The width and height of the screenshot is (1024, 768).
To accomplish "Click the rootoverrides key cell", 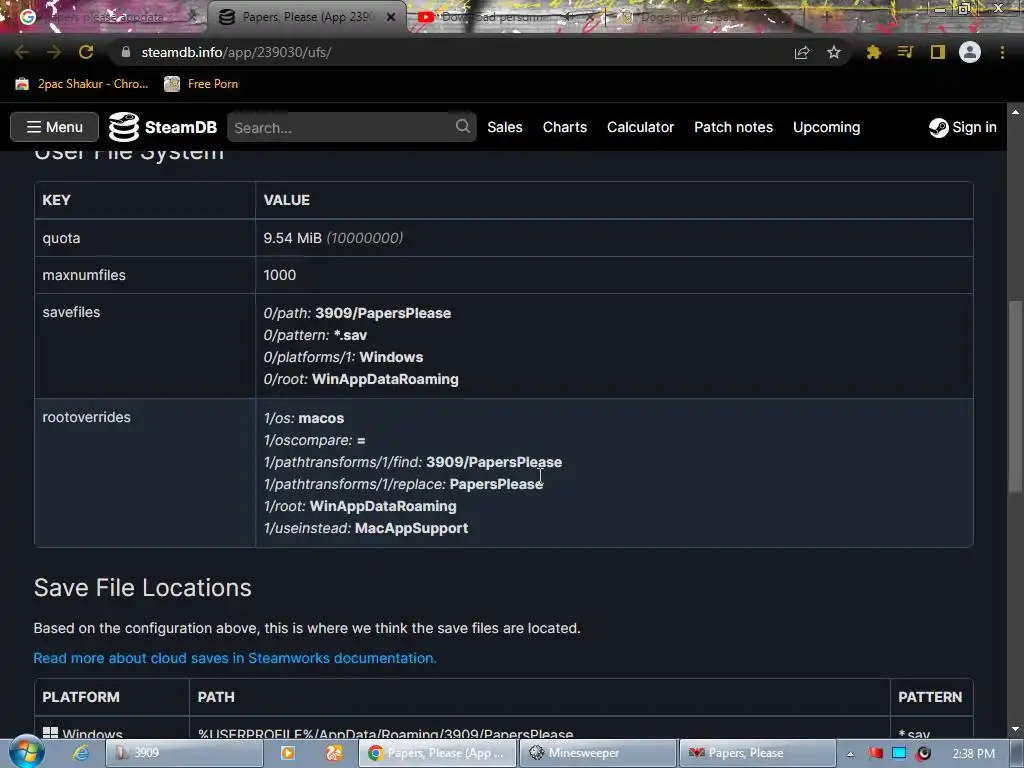I will point(144,473).
